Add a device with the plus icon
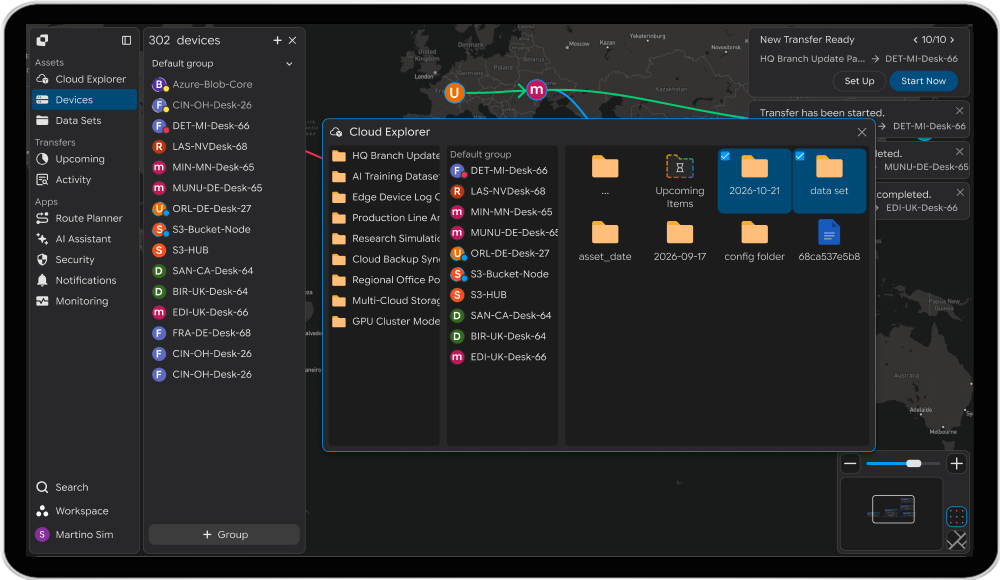The height and width of the screenshot is (580, 1000). [277, 40]
